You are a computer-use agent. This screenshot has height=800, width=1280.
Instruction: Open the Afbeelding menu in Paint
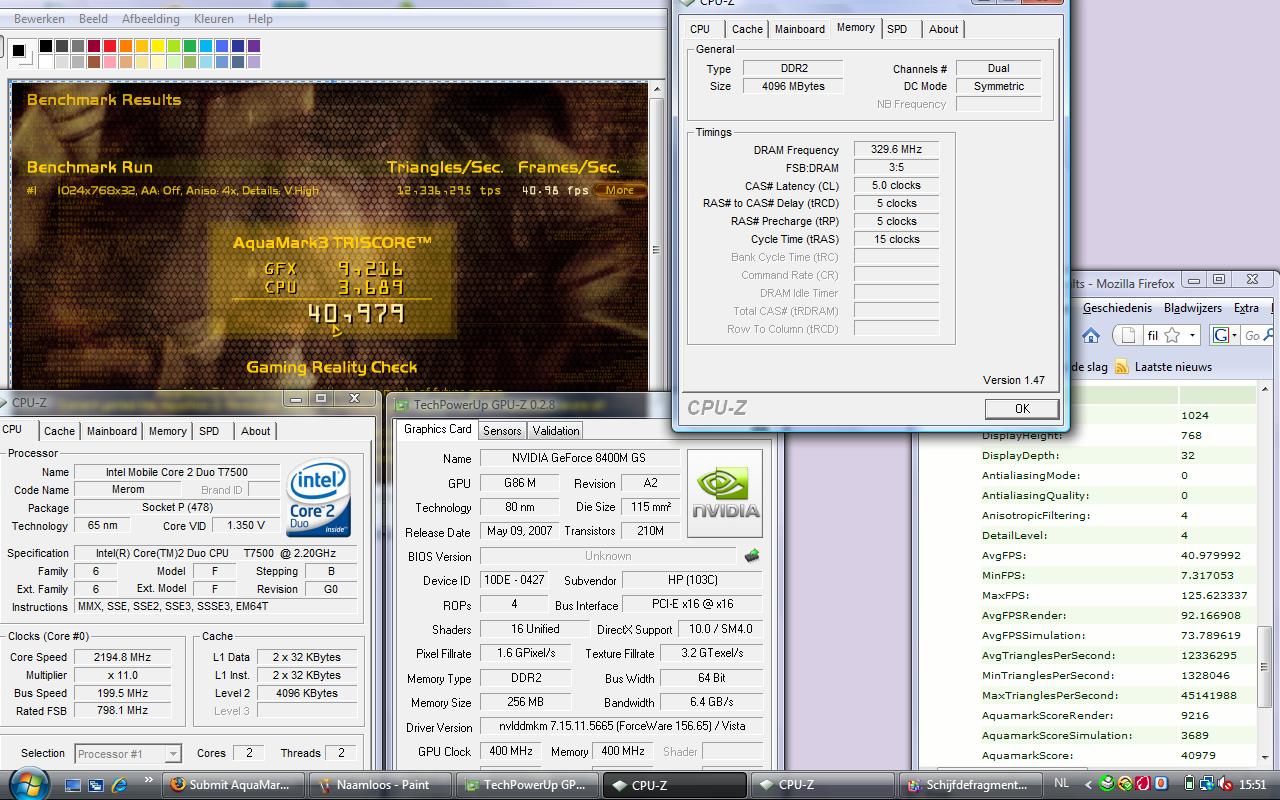150,19
